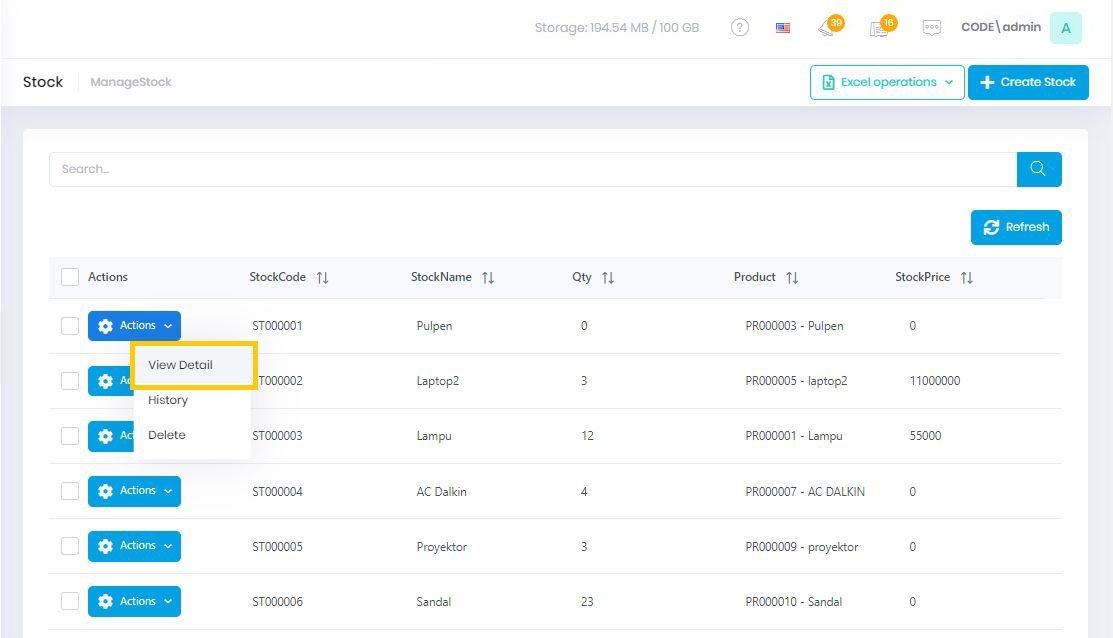Open Actions dropdown for AC Daikin row

tap(134, 491)
